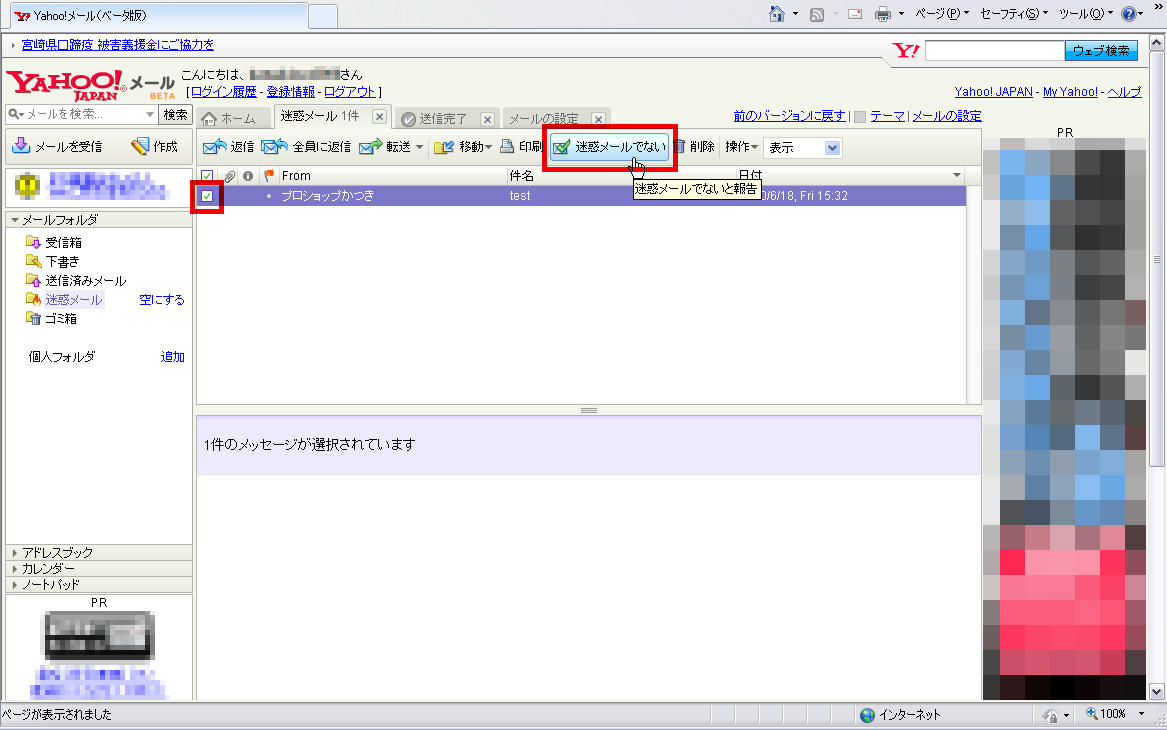The image size is (1167, 730).
Task: Click the red Y! search logo
Action: (906, 51)
